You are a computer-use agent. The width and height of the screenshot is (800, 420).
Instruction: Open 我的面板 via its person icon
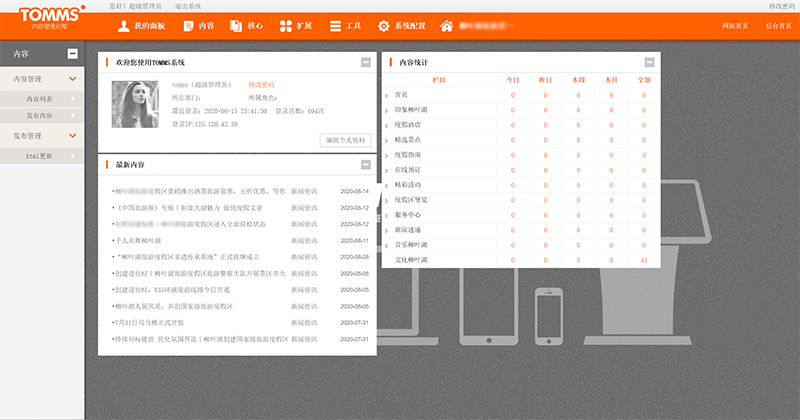[123, 26]
